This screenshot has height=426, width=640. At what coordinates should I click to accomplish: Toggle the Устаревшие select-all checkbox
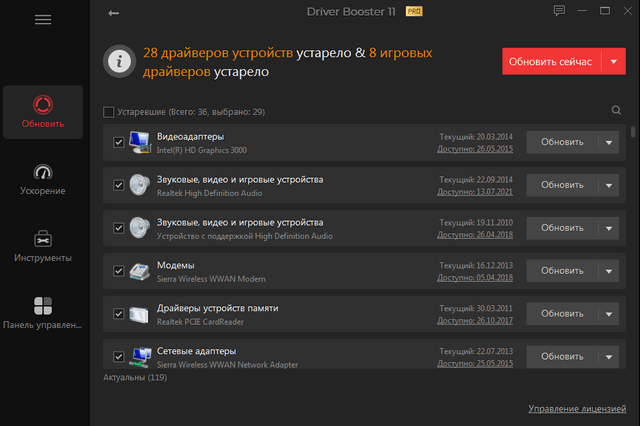tap(109, 112)
